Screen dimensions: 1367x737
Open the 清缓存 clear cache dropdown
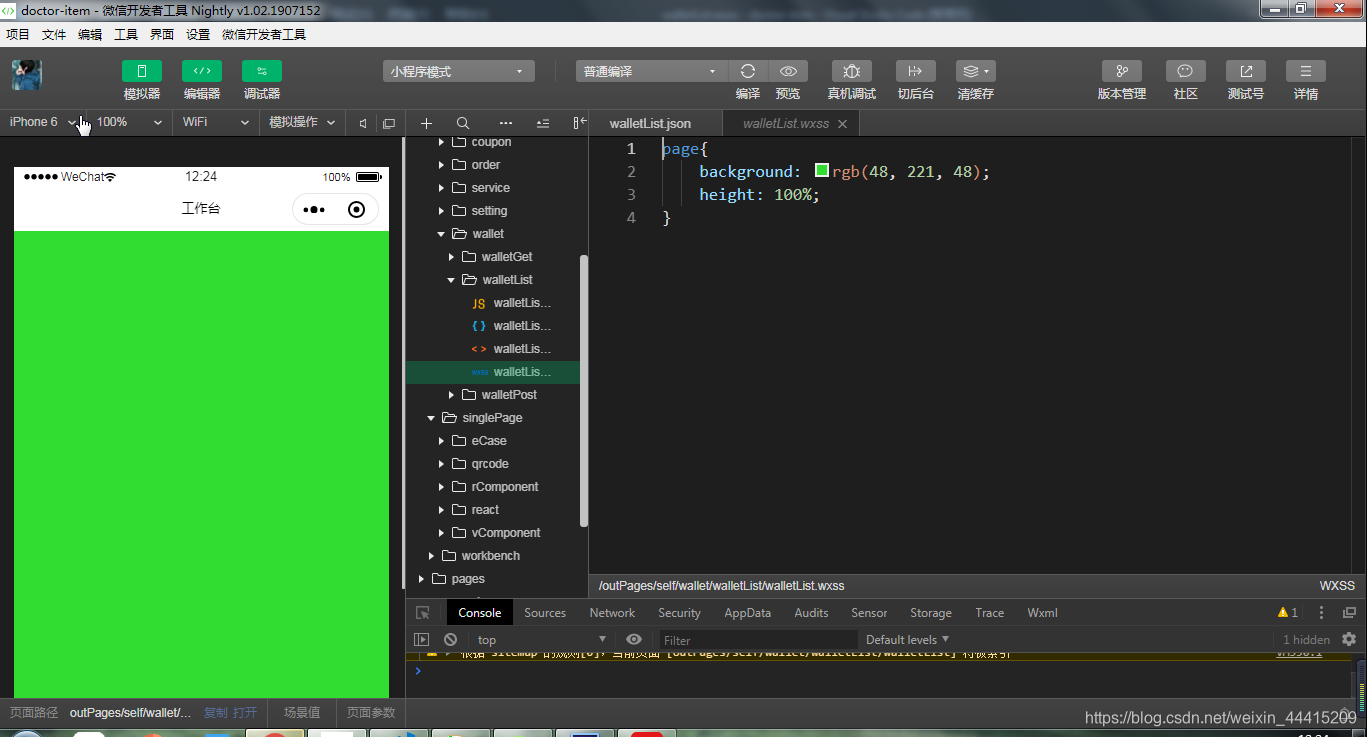(x=976, y=71)
